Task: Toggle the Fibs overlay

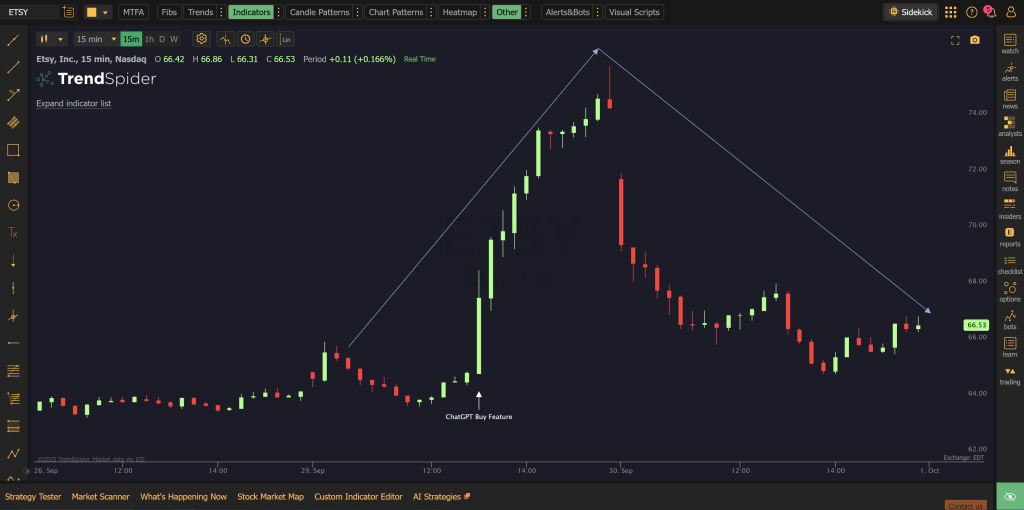Action: [168, 12]
